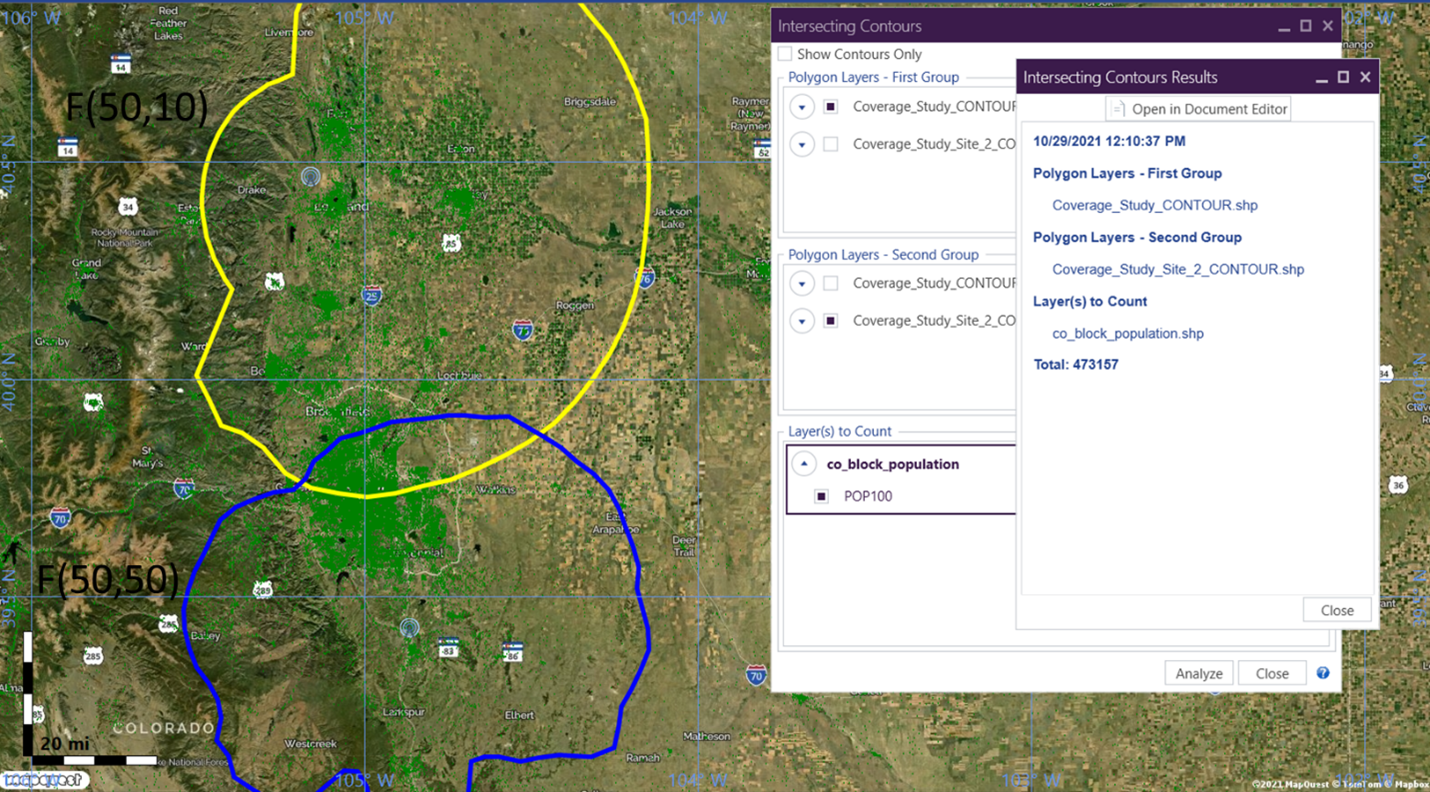This screenshot has height=792, width=1430.
Task: Click the transmitter site icon inside yellow contour
Action: [x=311, y=177]
